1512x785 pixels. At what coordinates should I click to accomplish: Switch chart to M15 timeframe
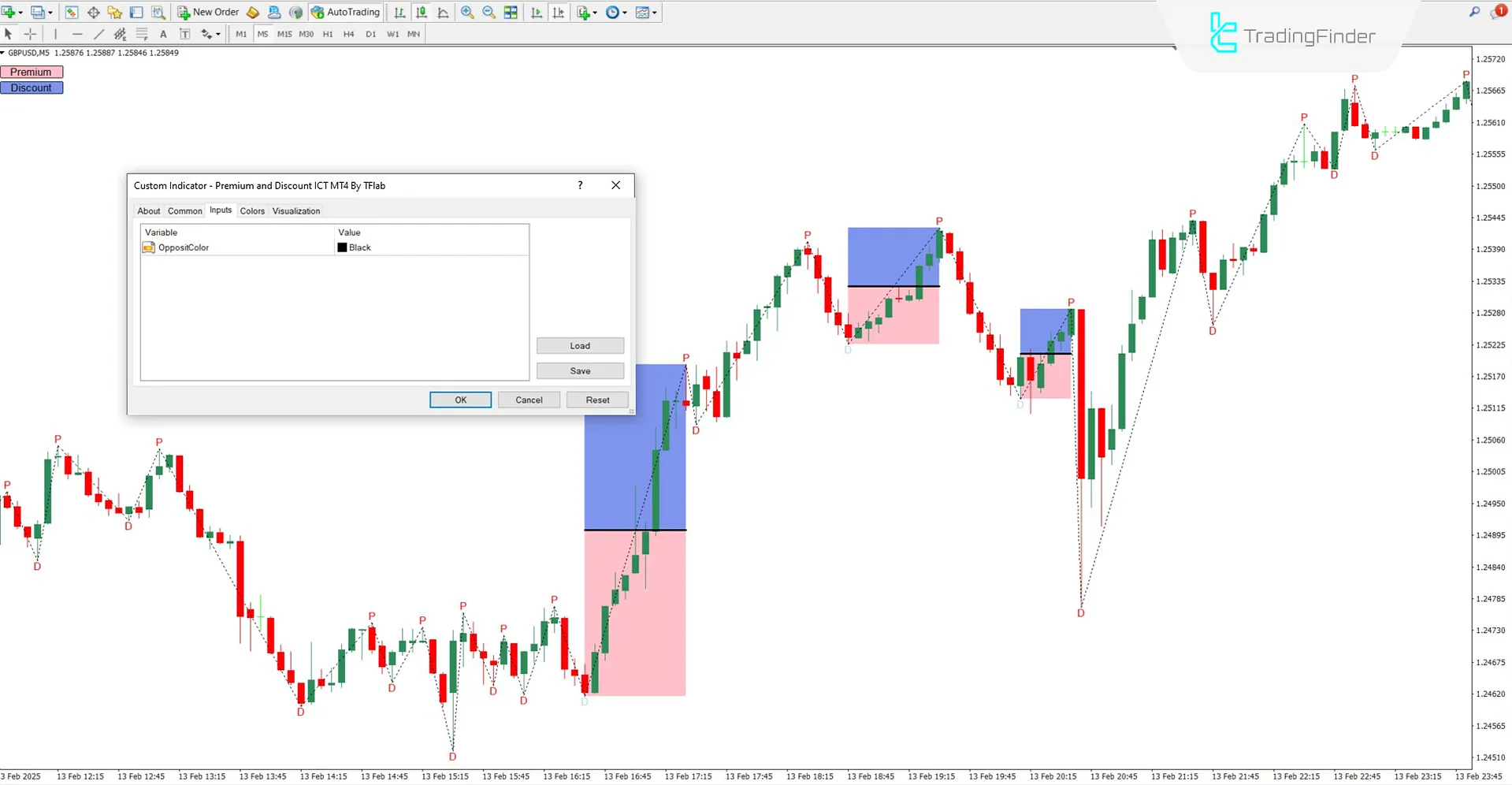tap(284, 34)
